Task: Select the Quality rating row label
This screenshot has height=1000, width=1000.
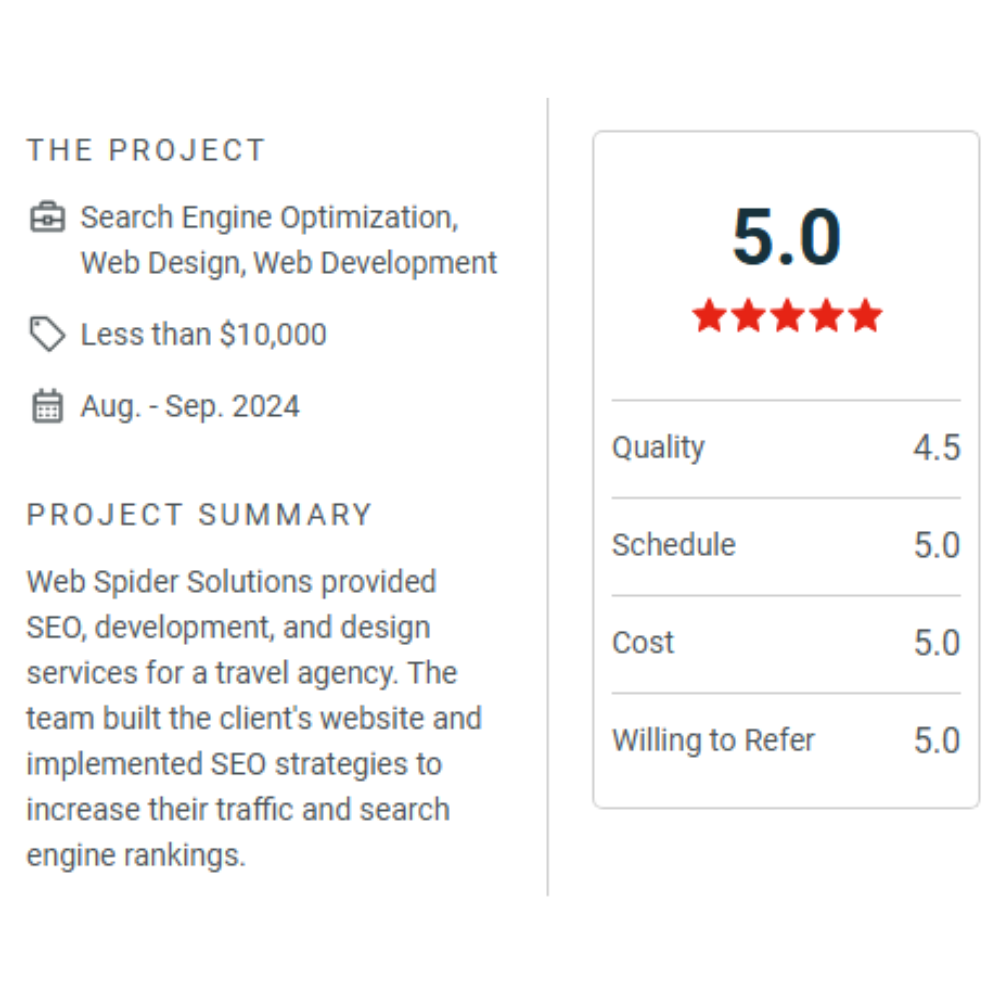Action: [x=658, y=447]
